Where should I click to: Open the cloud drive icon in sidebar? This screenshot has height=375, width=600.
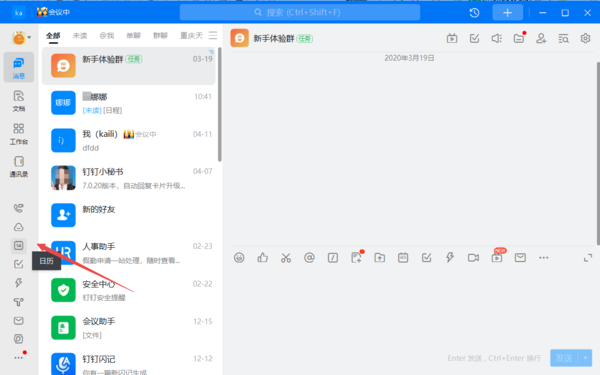18,227
